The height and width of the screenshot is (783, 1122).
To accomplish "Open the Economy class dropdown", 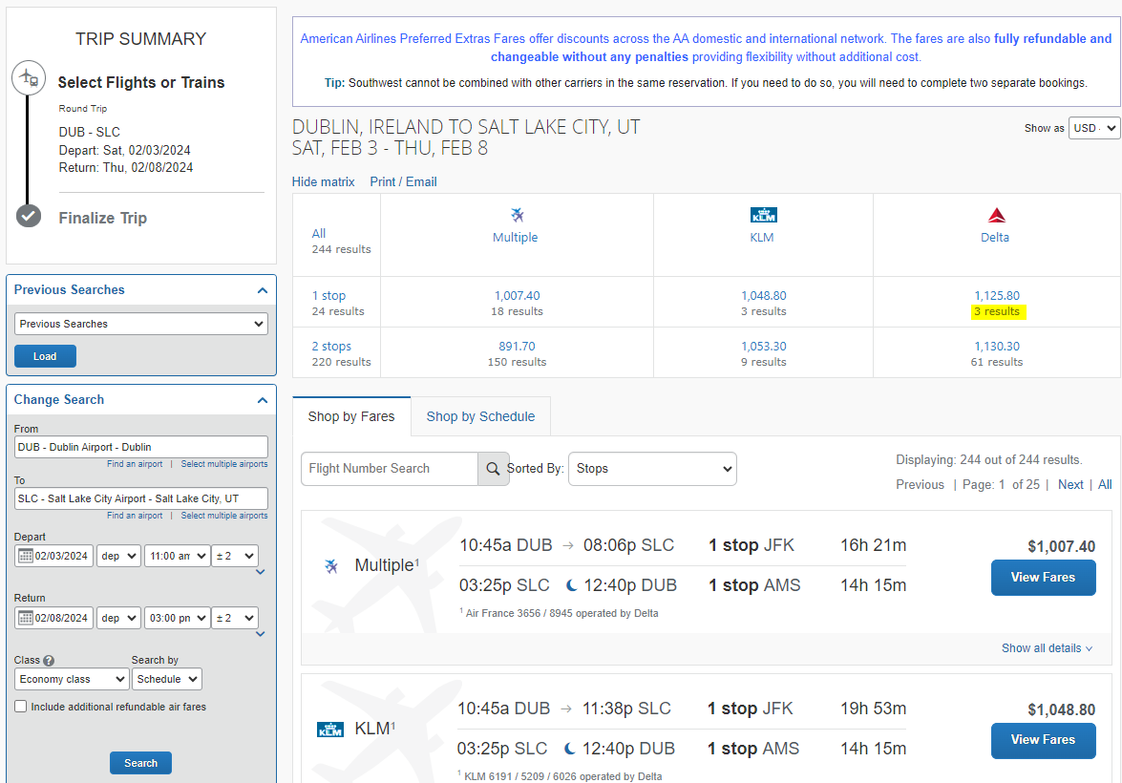I will [72, 679].
